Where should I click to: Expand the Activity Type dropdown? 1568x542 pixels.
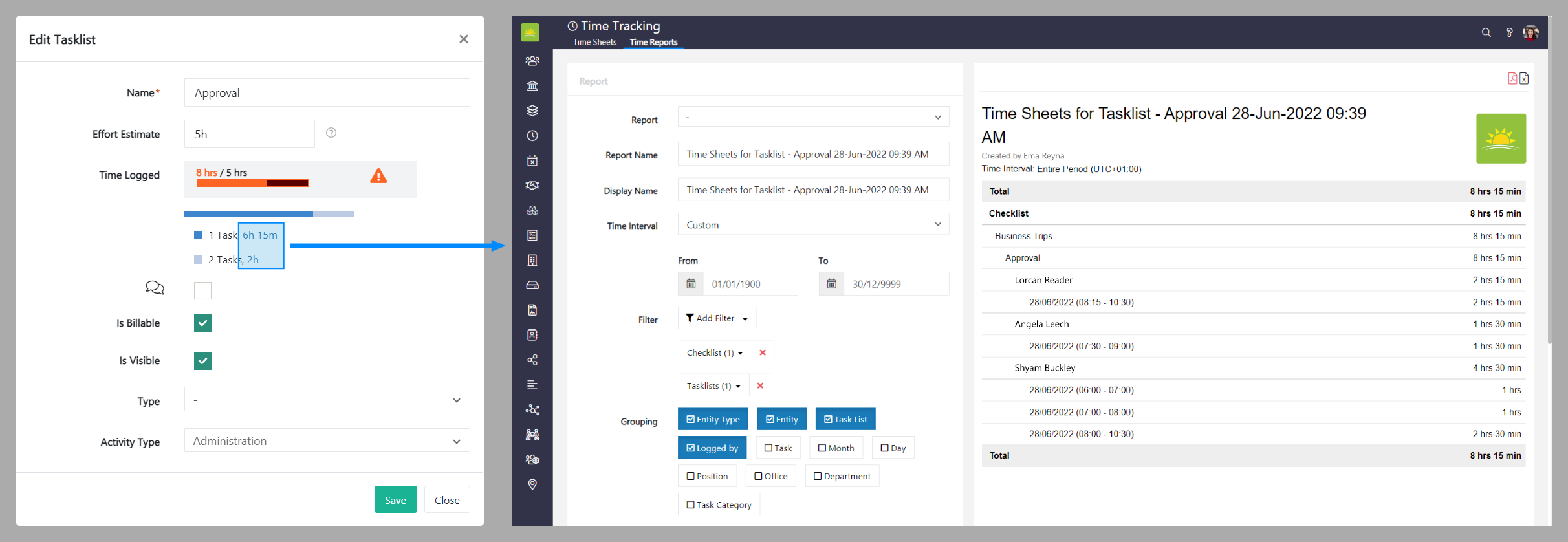tap(327, 441)
